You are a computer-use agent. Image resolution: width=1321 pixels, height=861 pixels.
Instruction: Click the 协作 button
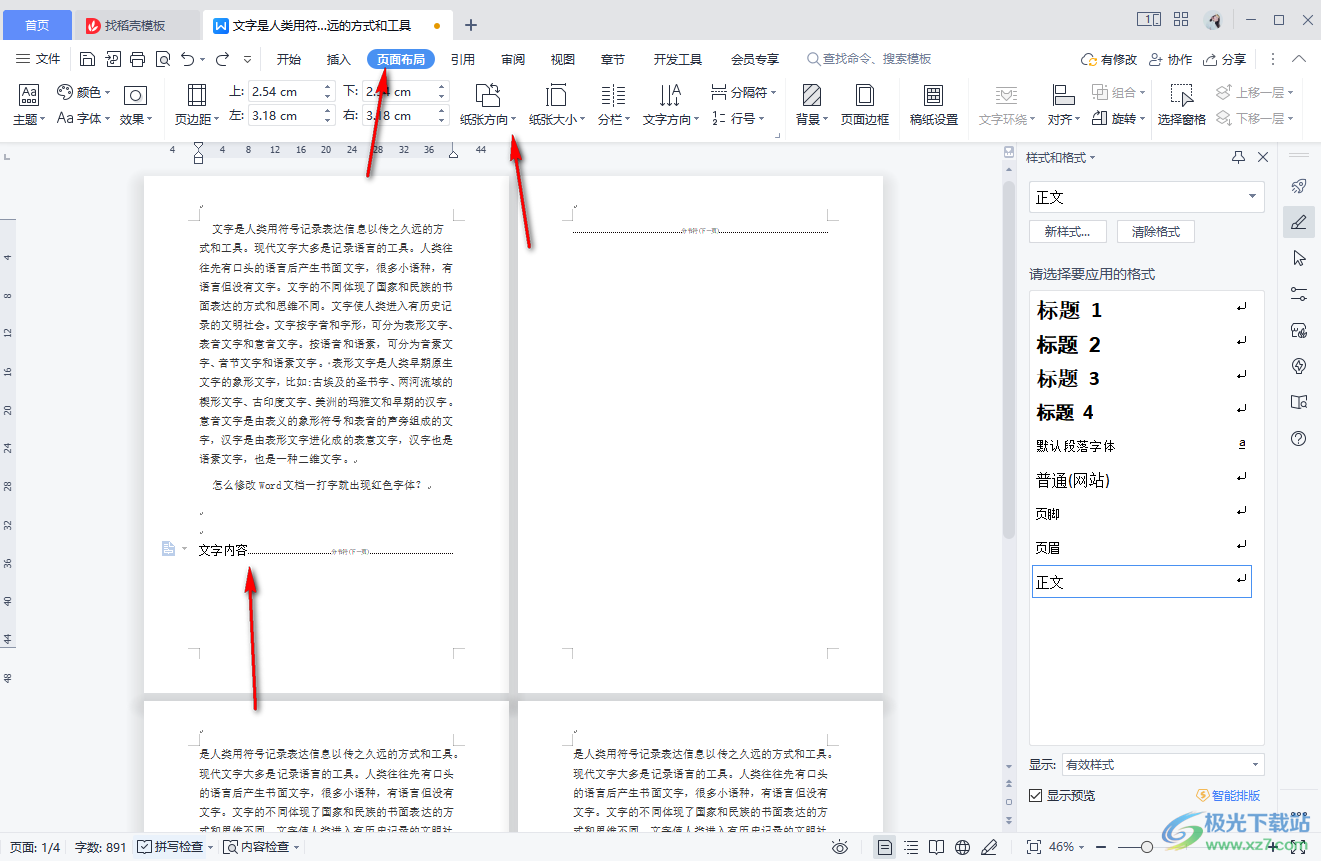[1171, 59]
